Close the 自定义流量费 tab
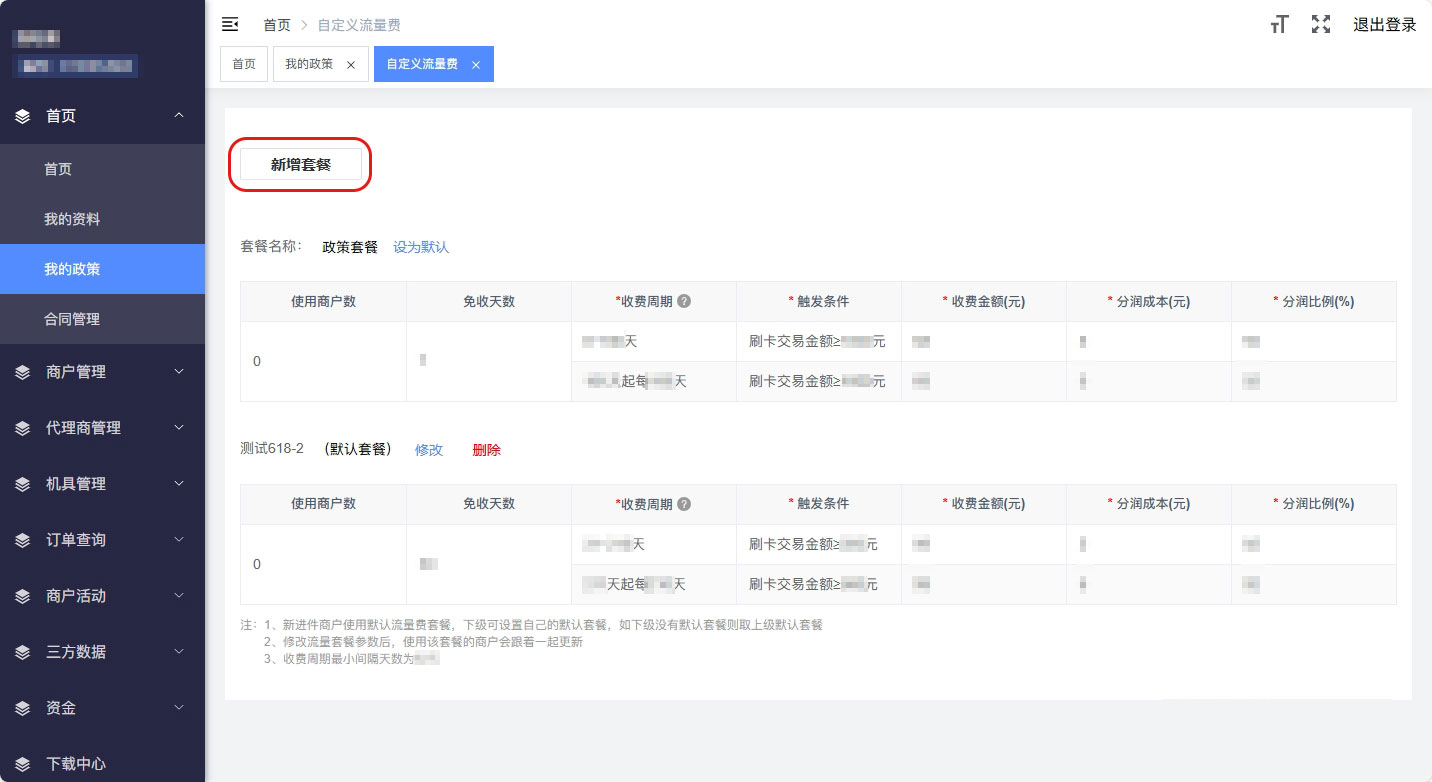Screen dimensions: 1432x782 point(476,64)
